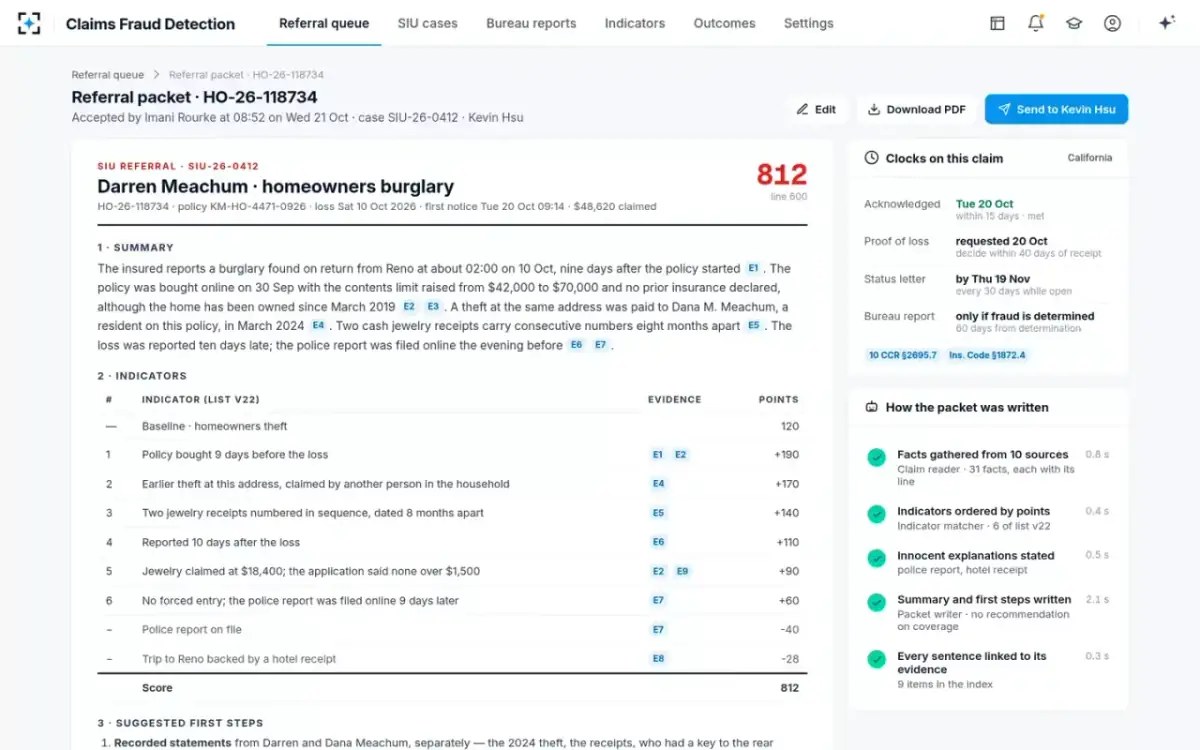Click the Claims Fraud Detection logo icon

click(29, 23)
